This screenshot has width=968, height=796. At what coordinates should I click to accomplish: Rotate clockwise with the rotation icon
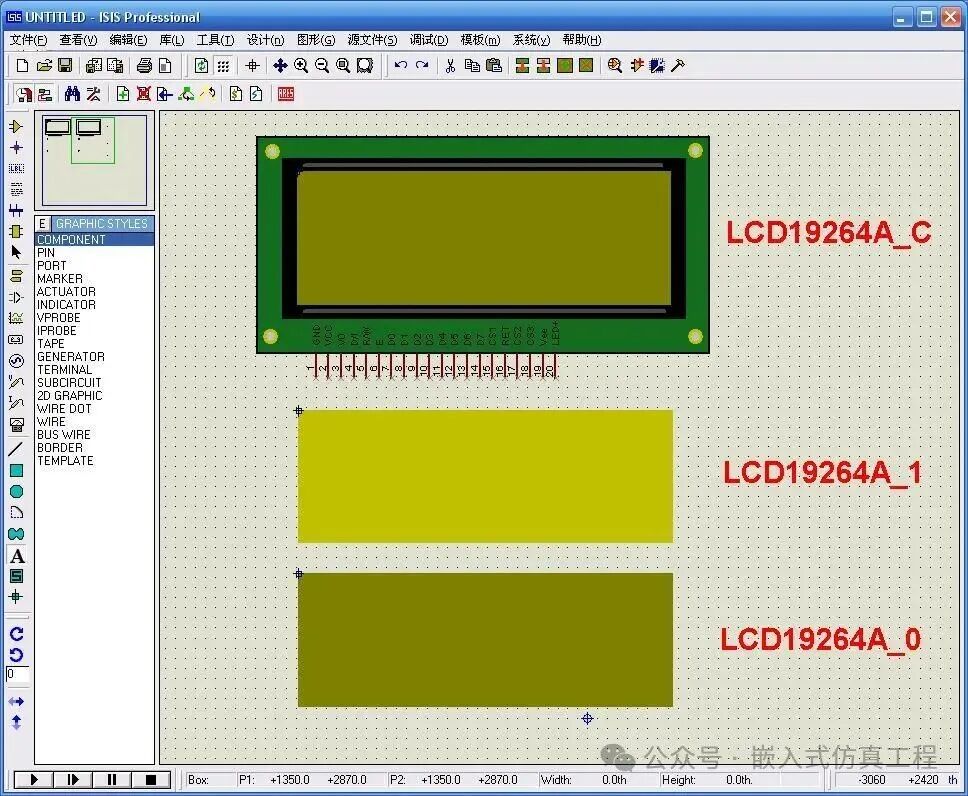(x=17, y=634)
